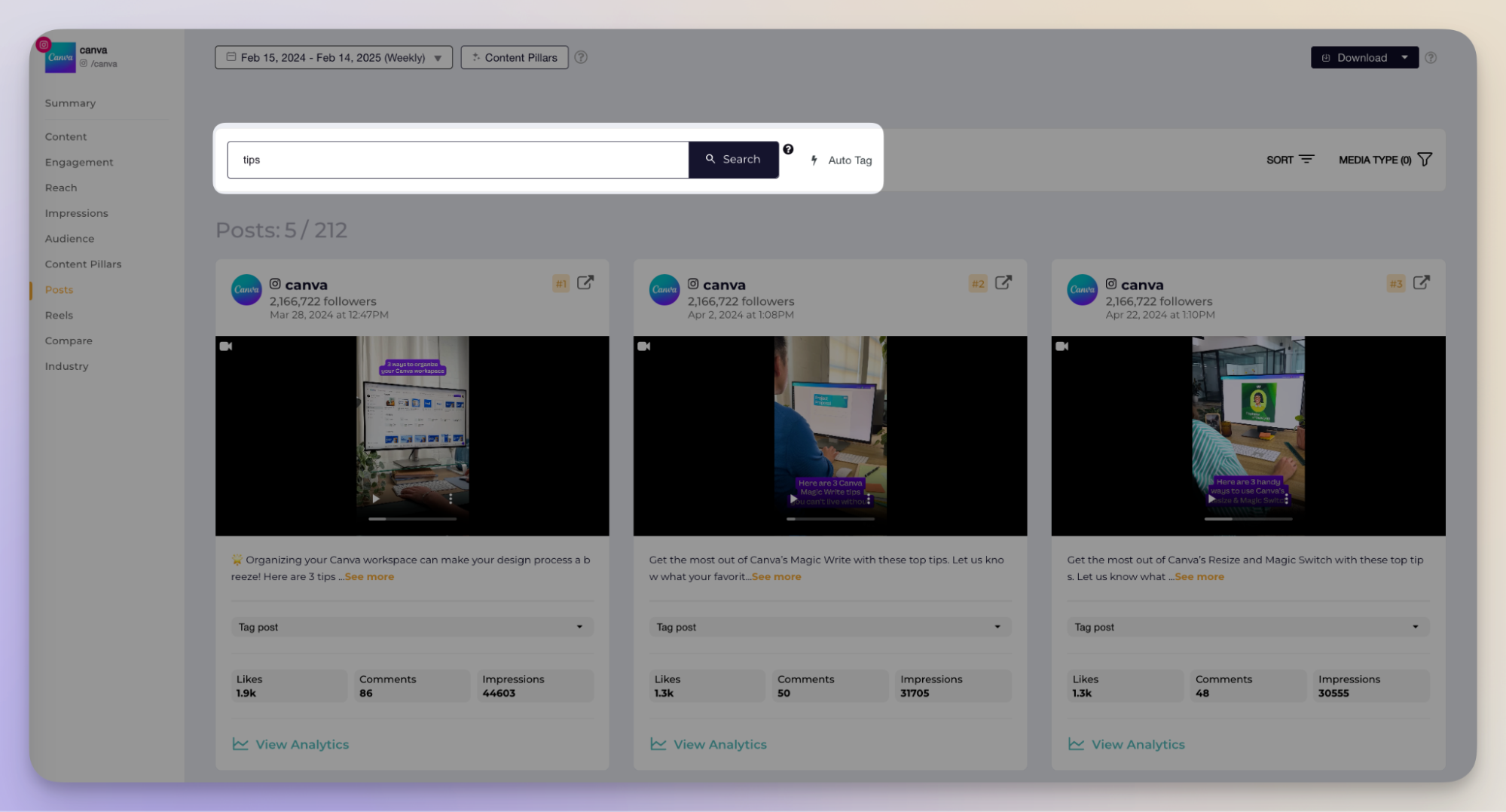Go to Content in the sidebar
Screen dimensions: 1506x812
[x=66, y=136]
